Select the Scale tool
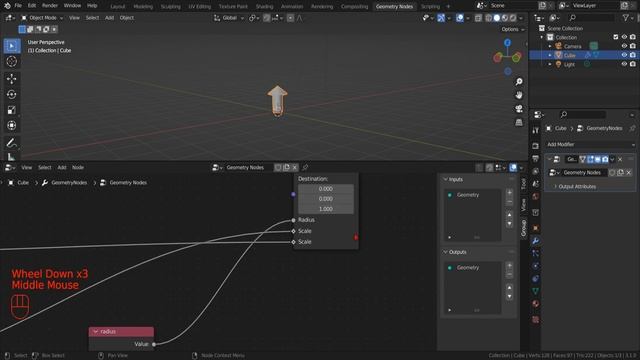 11,110
